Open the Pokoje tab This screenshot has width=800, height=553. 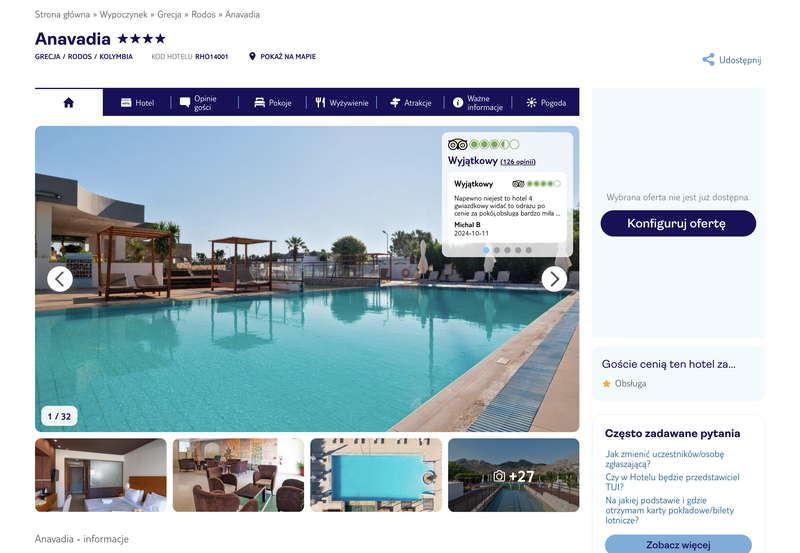tap(273, 103)
